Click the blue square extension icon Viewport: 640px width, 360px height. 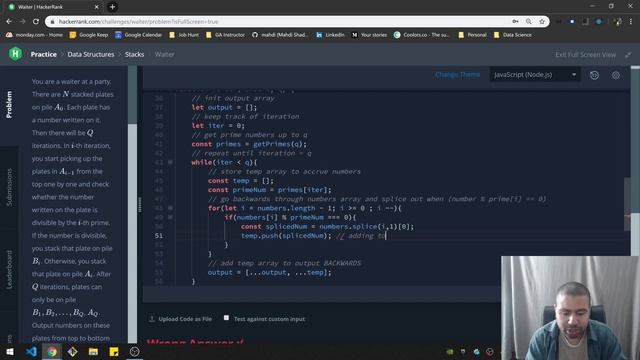pyautogui.click(x=572, y=22)
